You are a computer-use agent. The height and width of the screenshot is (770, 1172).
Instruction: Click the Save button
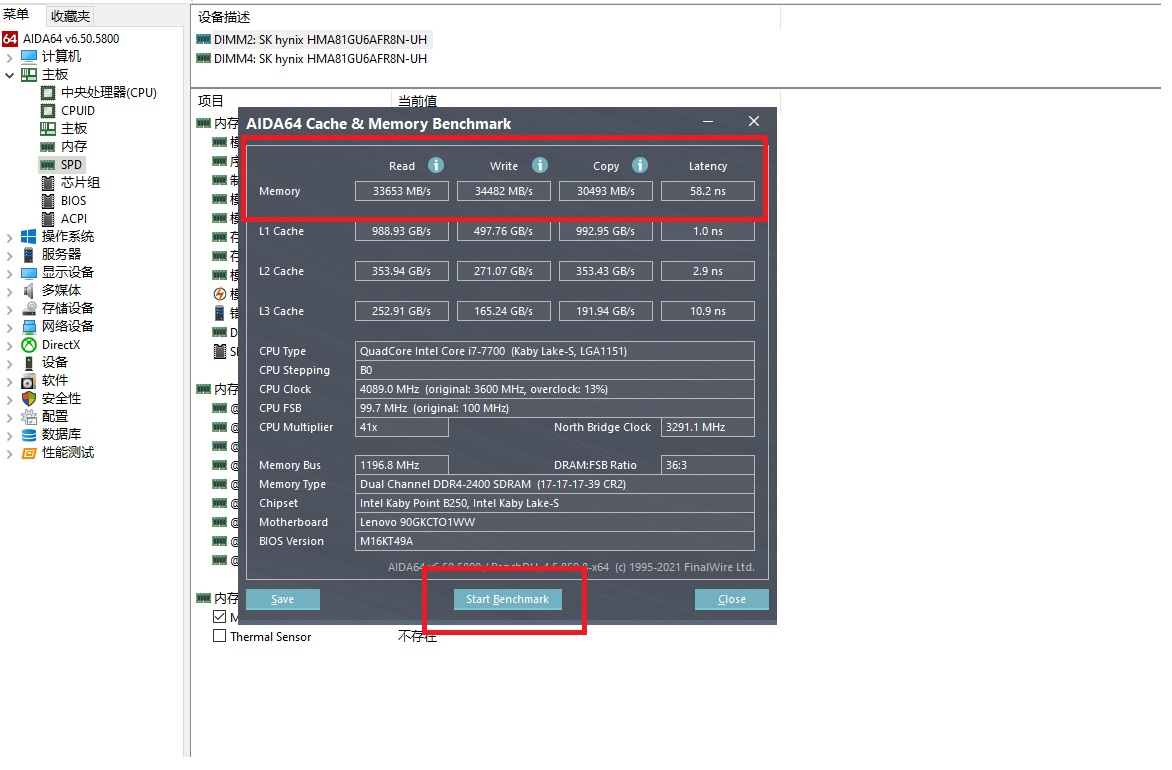[283, 599]
